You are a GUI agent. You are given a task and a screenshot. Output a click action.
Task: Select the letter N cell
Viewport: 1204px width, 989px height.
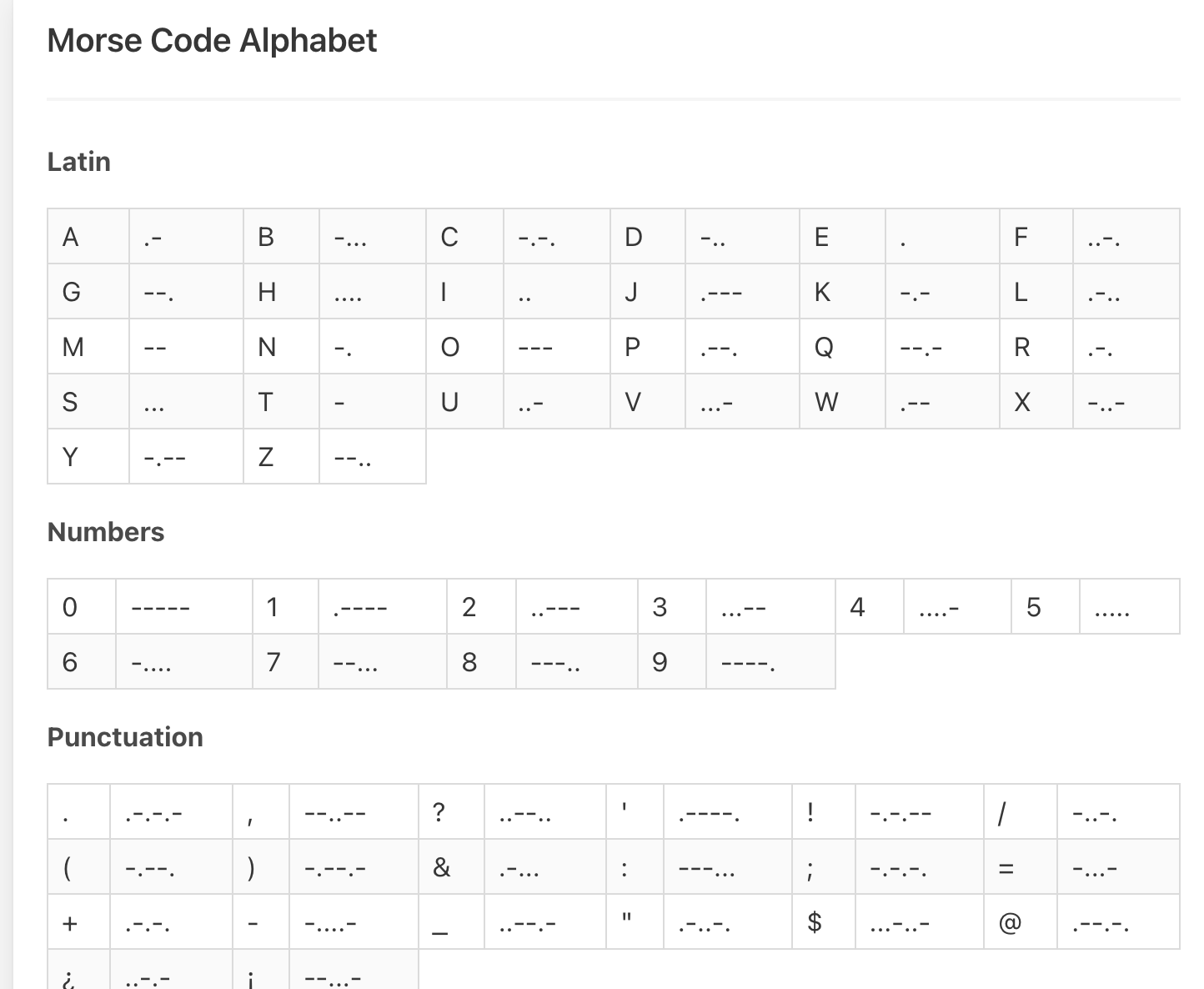[281, 347]
